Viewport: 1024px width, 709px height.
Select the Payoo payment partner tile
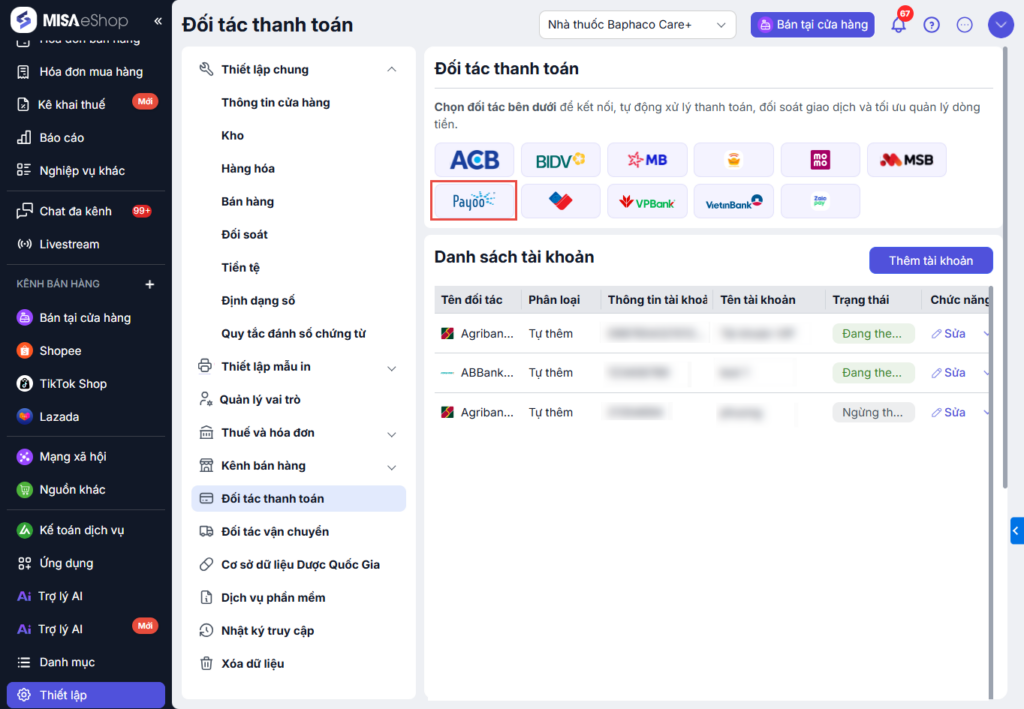tap(474, 200)
